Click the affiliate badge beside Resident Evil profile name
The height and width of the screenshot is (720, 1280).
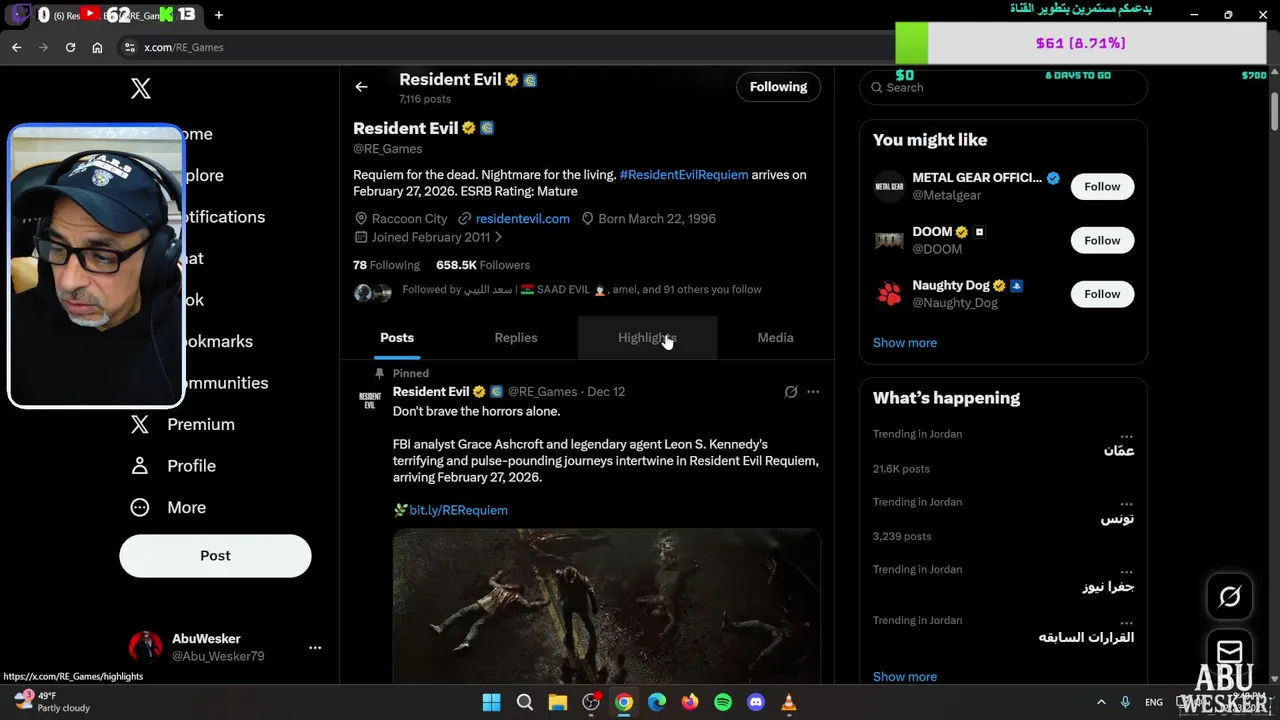pos(487,128)
